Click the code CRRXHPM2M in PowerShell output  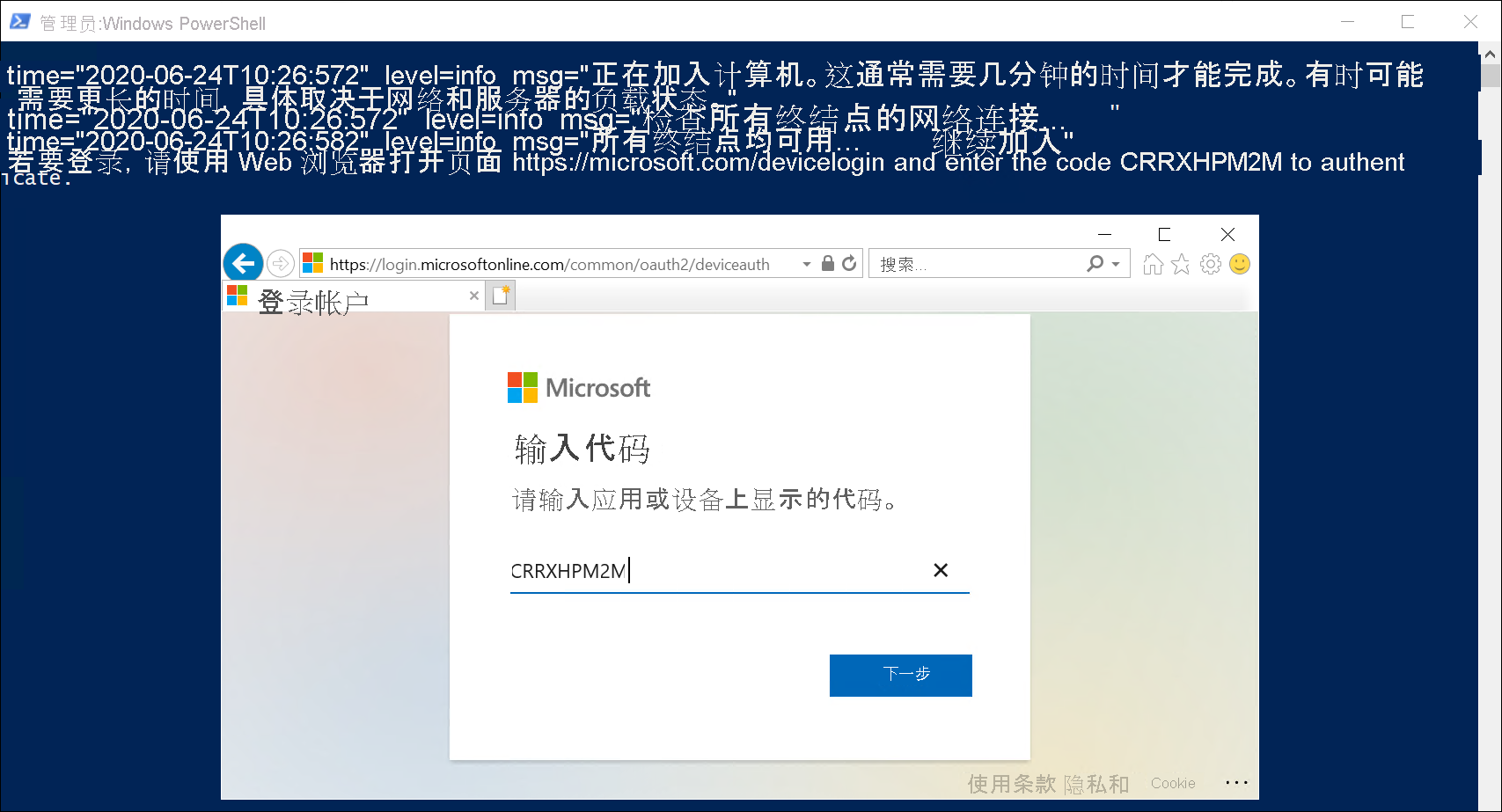tap(1201, 162)
